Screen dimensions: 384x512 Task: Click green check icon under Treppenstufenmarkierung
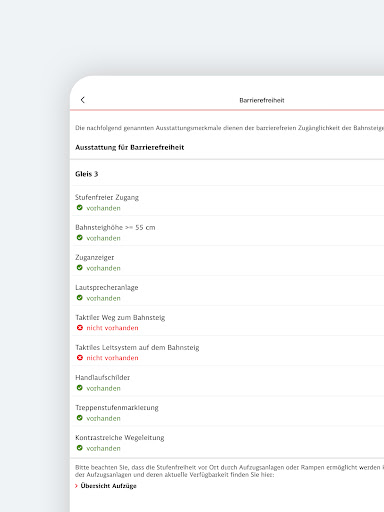80,418
